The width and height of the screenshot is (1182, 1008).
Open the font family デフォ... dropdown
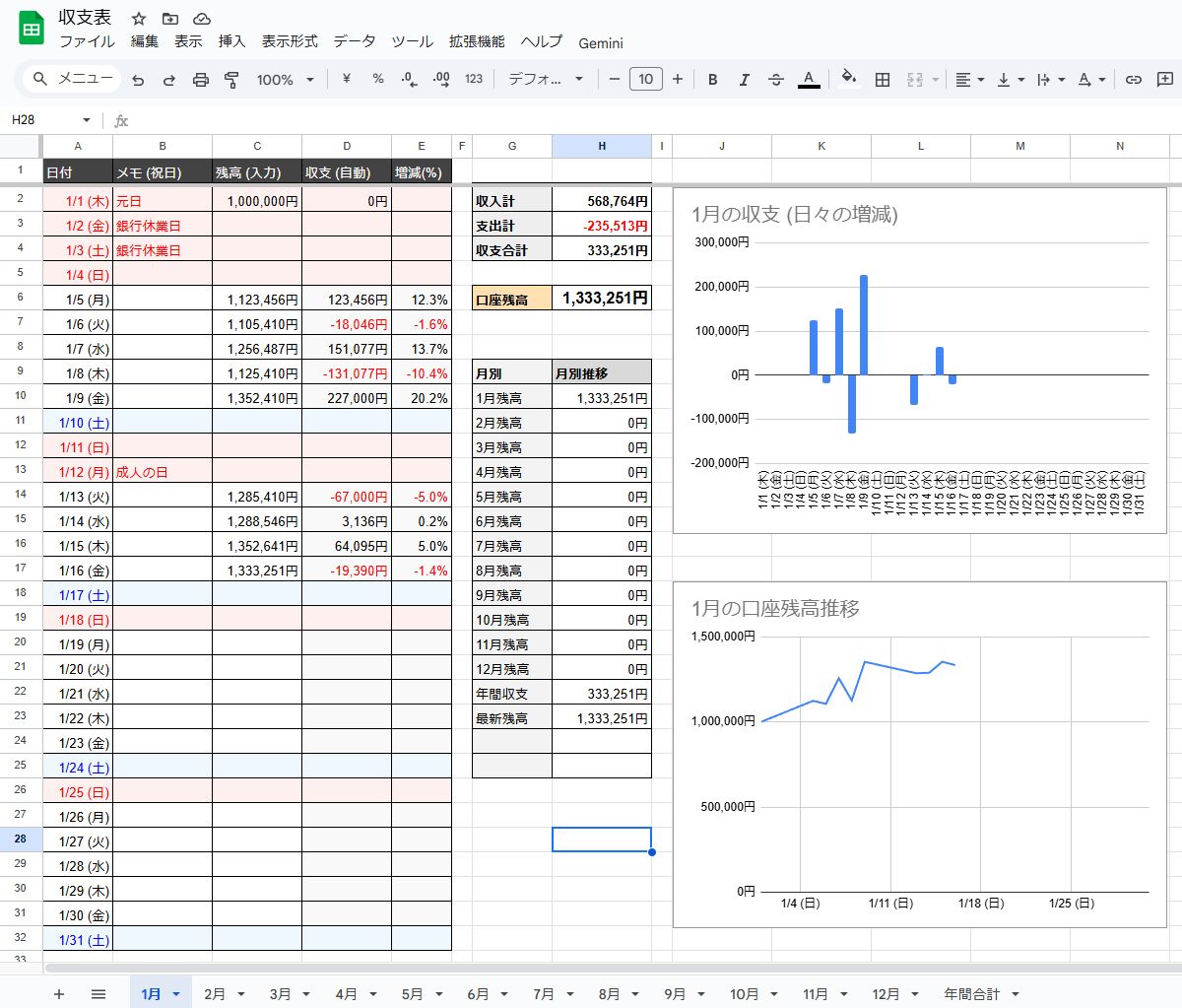546,79
